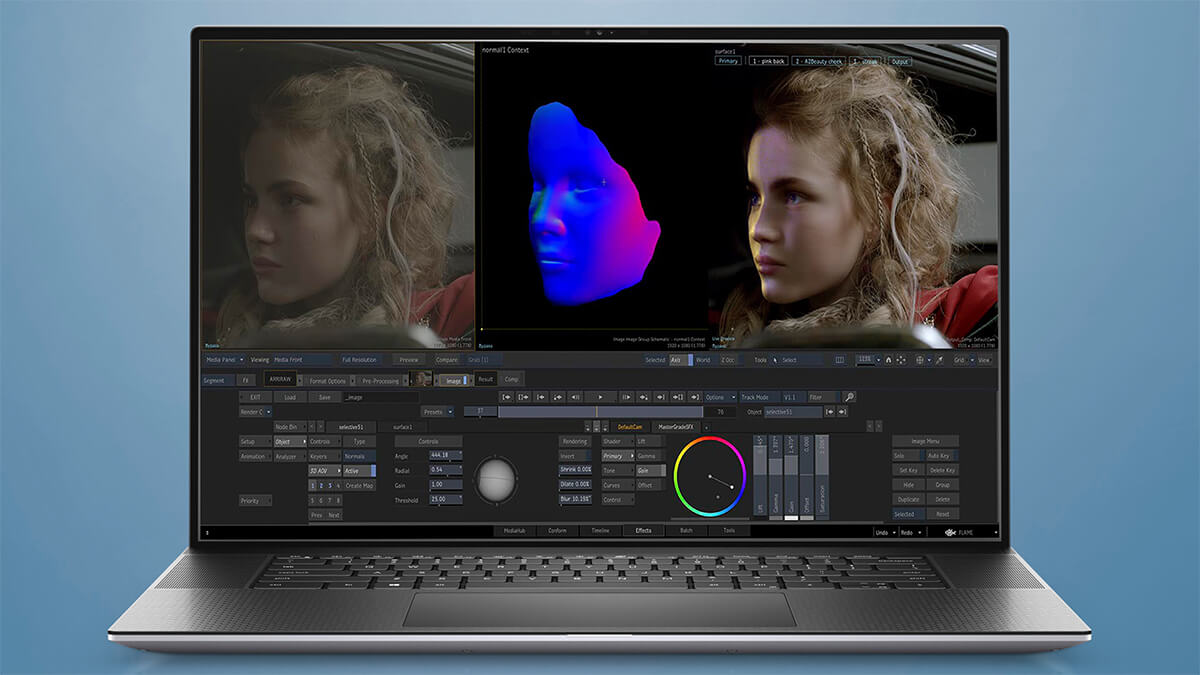Toggle the Axis selected button
1200x675 pixels.
(681, 360)
